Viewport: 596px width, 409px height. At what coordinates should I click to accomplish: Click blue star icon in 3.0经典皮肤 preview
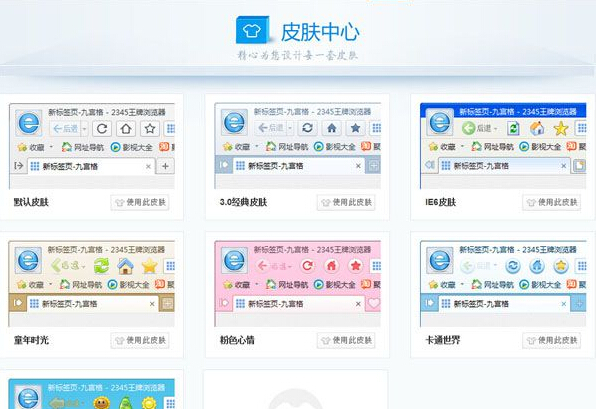(x=355, y=128)
